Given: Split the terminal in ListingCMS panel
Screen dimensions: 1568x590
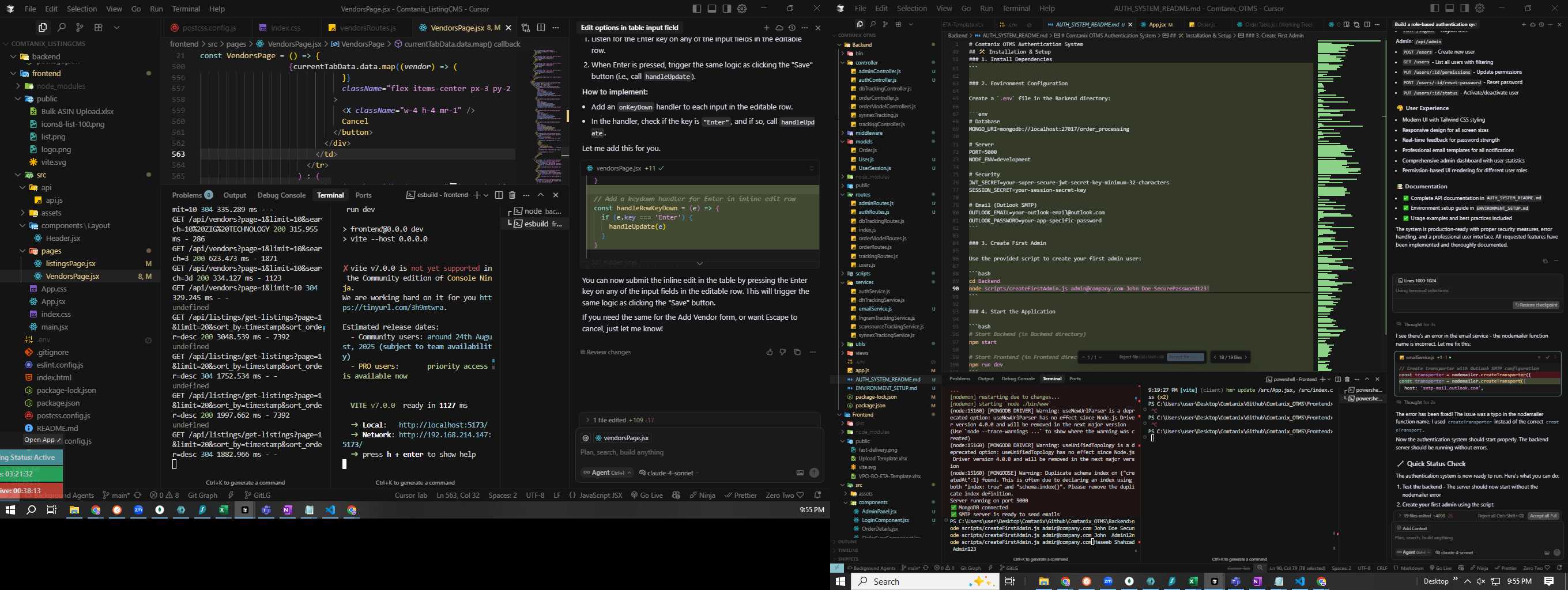Looking at the screenshot, I should (499, 195).
